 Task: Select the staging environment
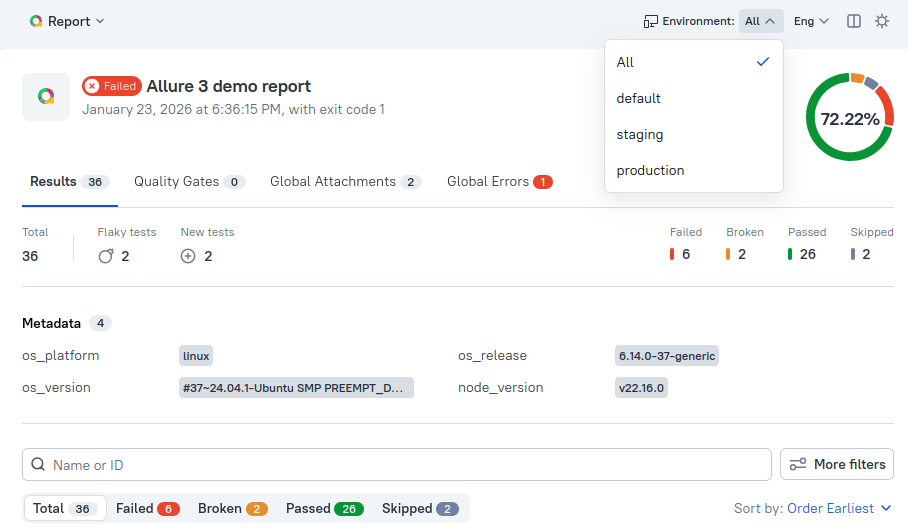point(693,134)
